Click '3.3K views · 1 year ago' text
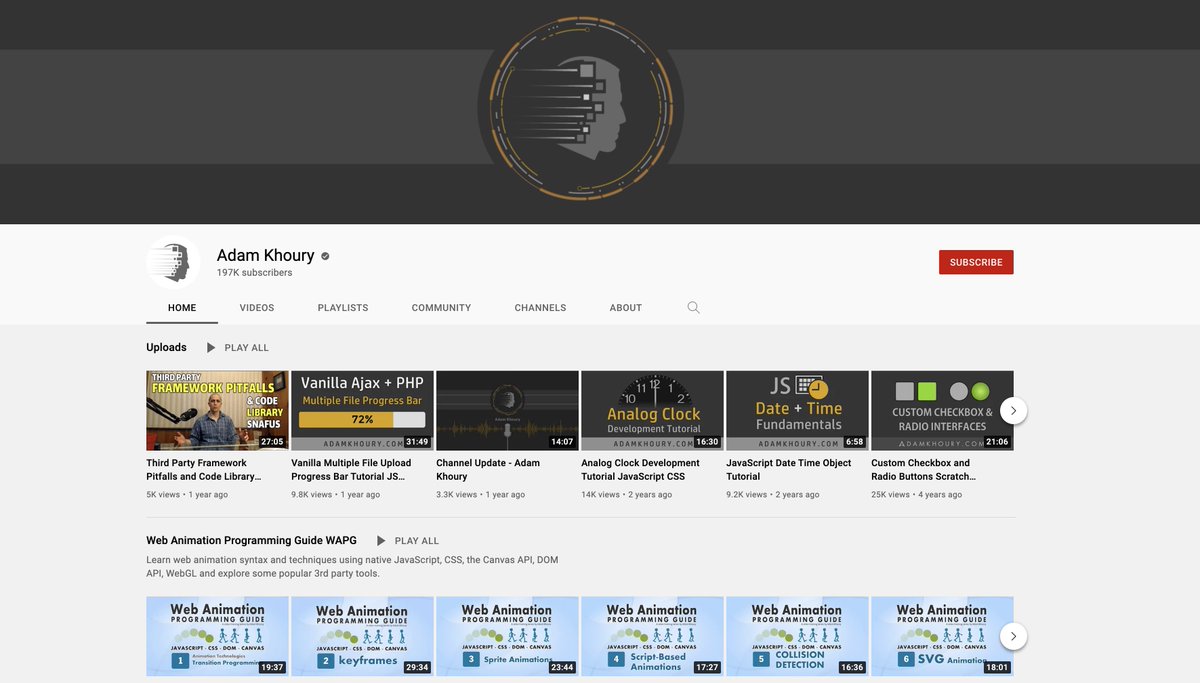Viewport: 1200px width, 683px height. (481, 495)
